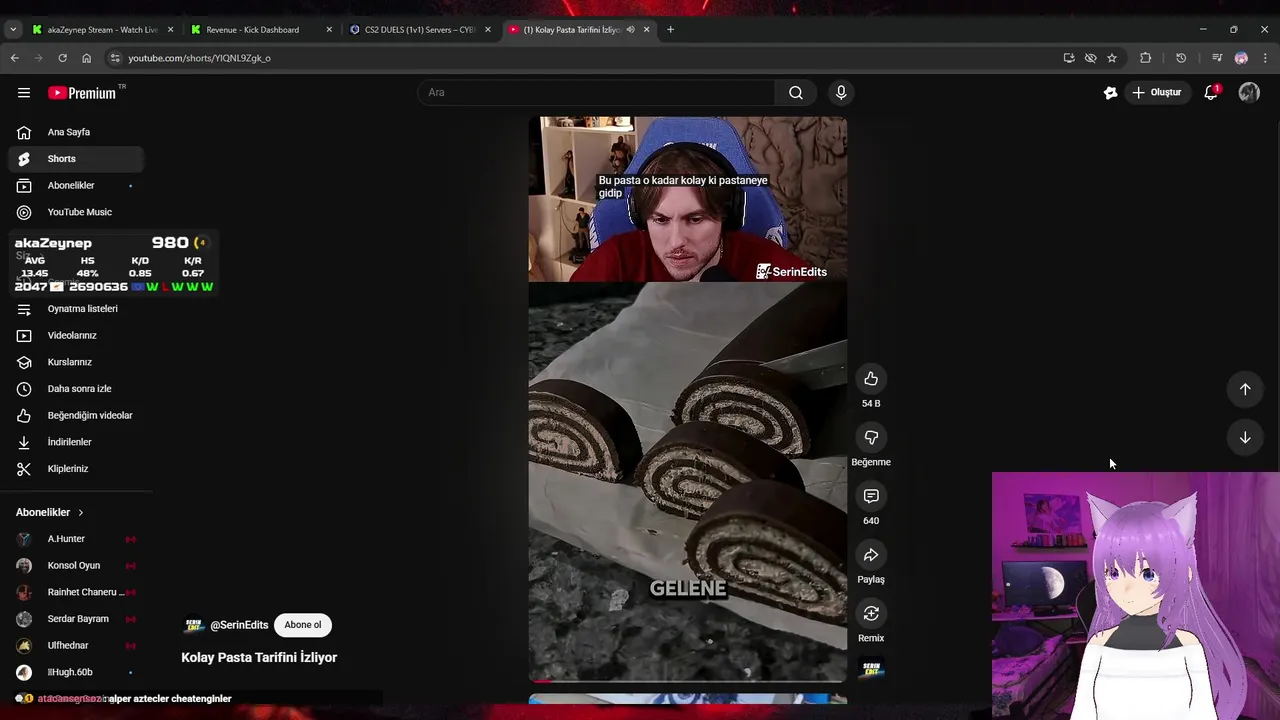Open Beğendiğim videolar
Image resolution: width=1280 pixels, height=720 pixels.
(x=76, y=415)
